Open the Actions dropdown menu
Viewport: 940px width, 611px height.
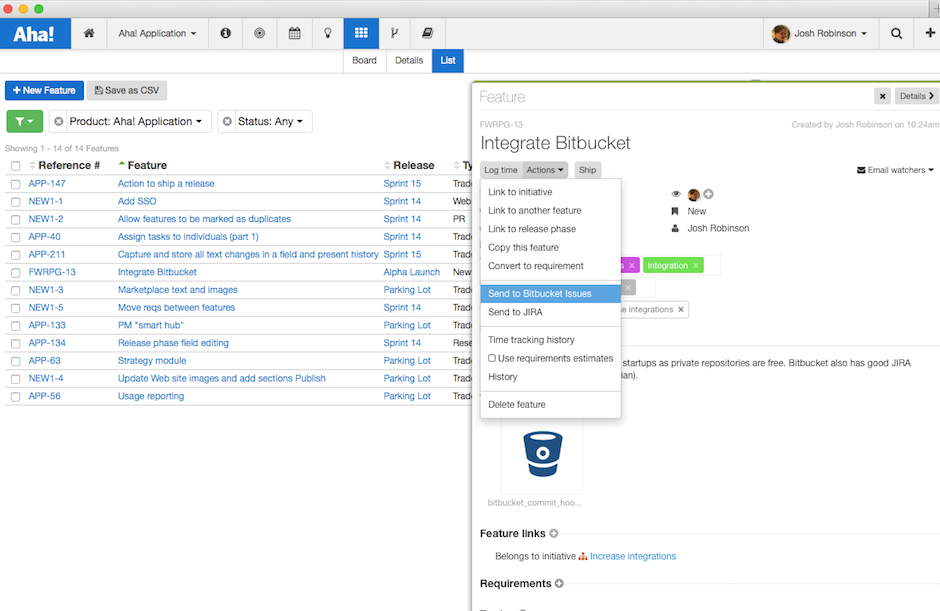pos(544,169)
